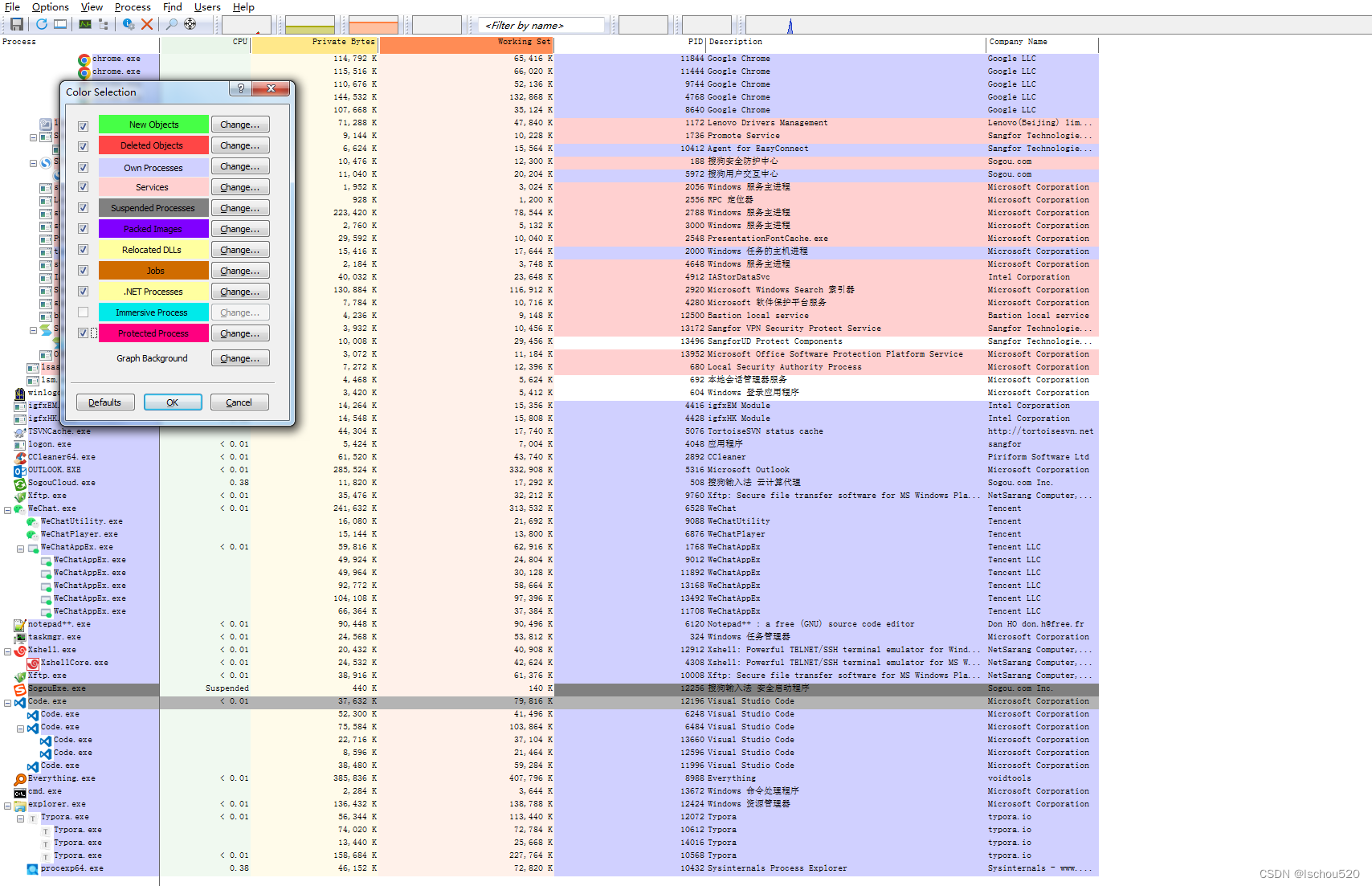This screenshot has width=1372, height=886.
Task: Click the Show Process Tree toolbar icon
Action: click(x=104, y=24)
